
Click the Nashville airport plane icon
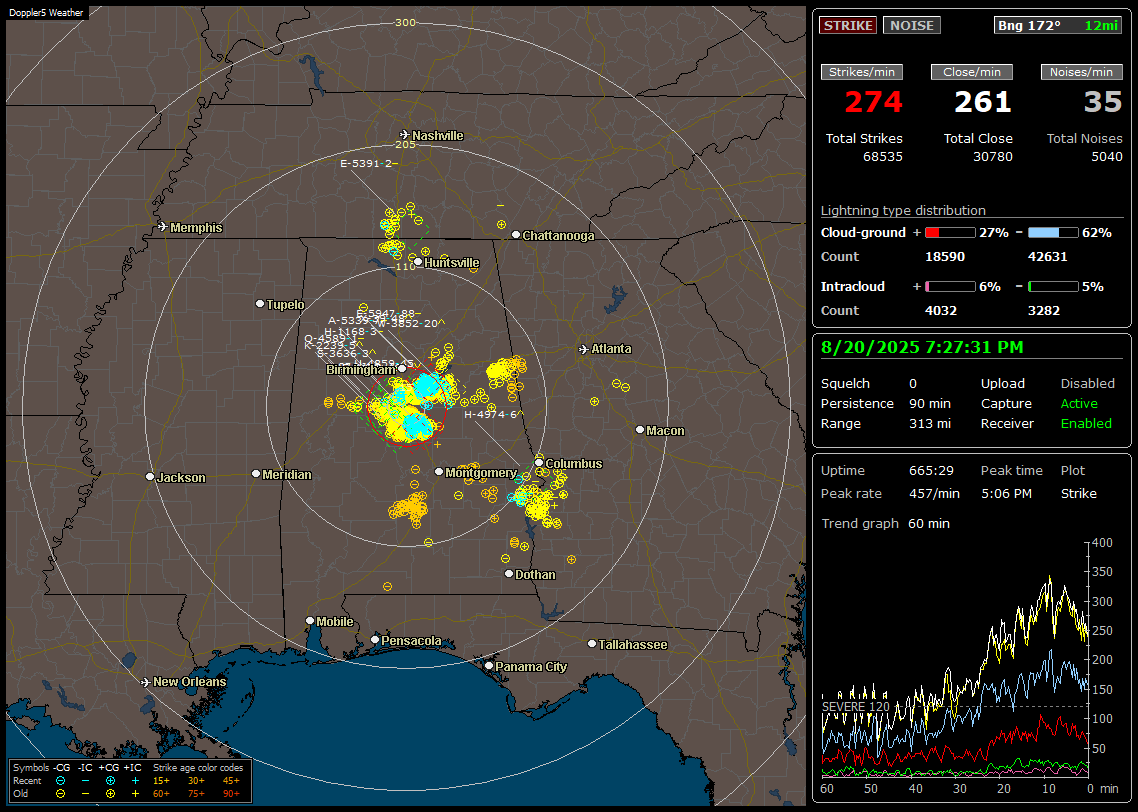(404, 135)
